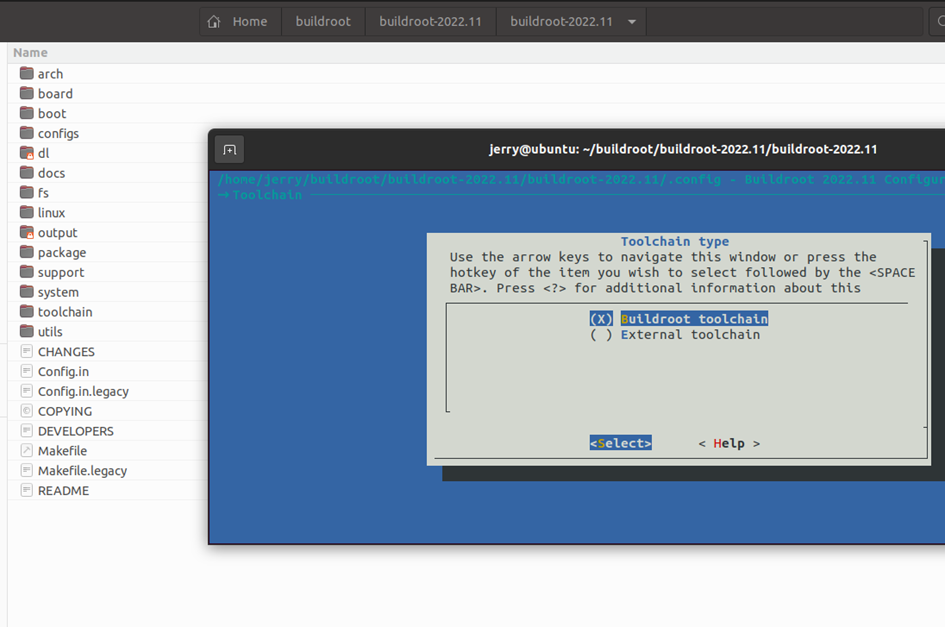Select the package folder icon
Image resolution: width=945 pixels, height=627 pixels.
pyautogui.click(x=27, y=252)
